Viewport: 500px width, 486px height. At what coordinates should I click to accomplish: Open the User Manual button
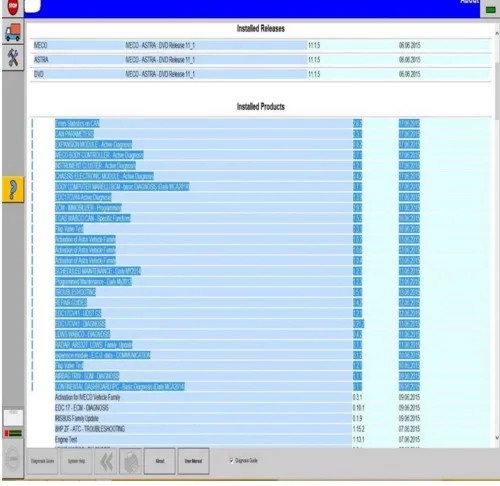click(193, 461)
